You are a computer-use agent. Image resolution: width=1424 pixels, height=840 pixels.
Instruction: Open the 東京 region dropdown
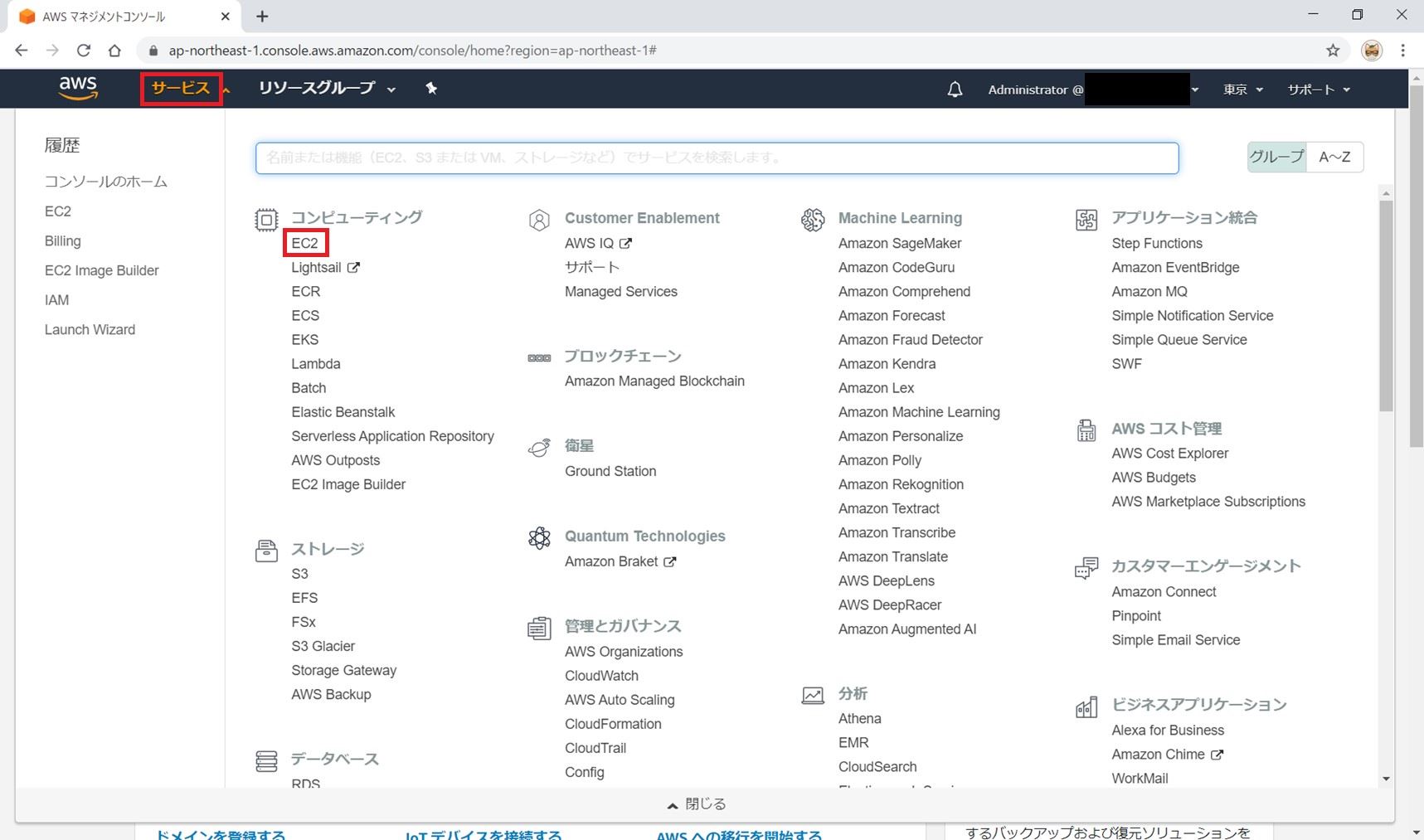[1243, 90]
